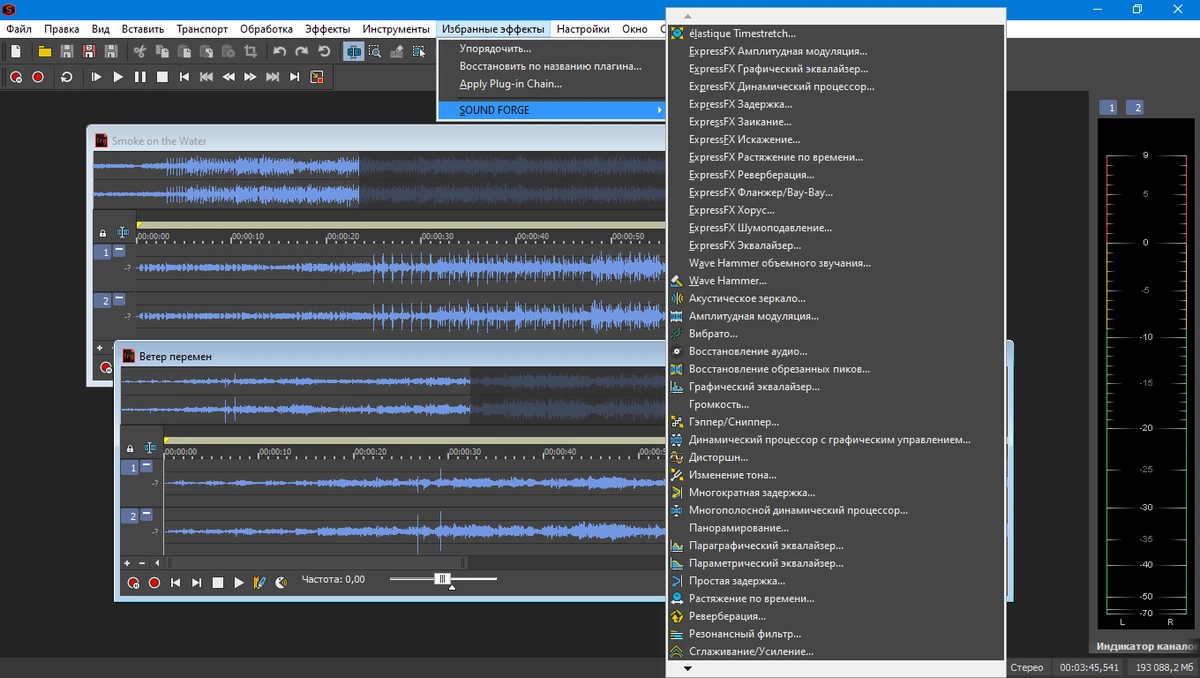Image resolution: width=1200 pixels, height=678 pixels.
Task: Toggle lock icon in Ветер перемен window
Action: (129, 449)
